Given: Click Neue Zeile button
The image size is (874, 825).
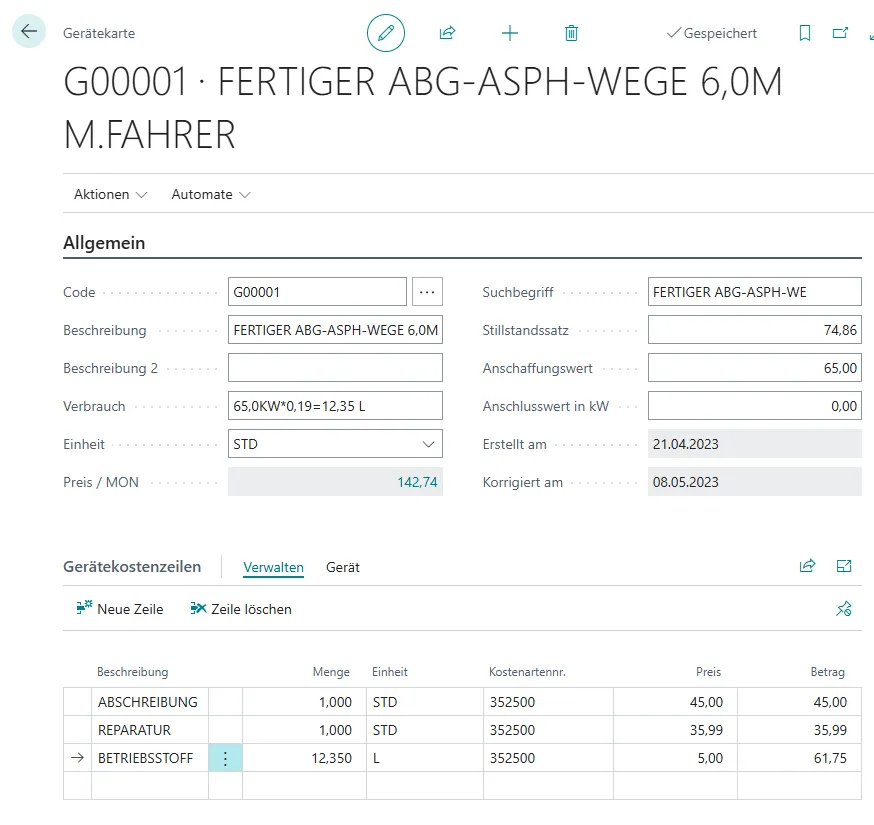Looking at the screenshot, I should click(120, 608).
